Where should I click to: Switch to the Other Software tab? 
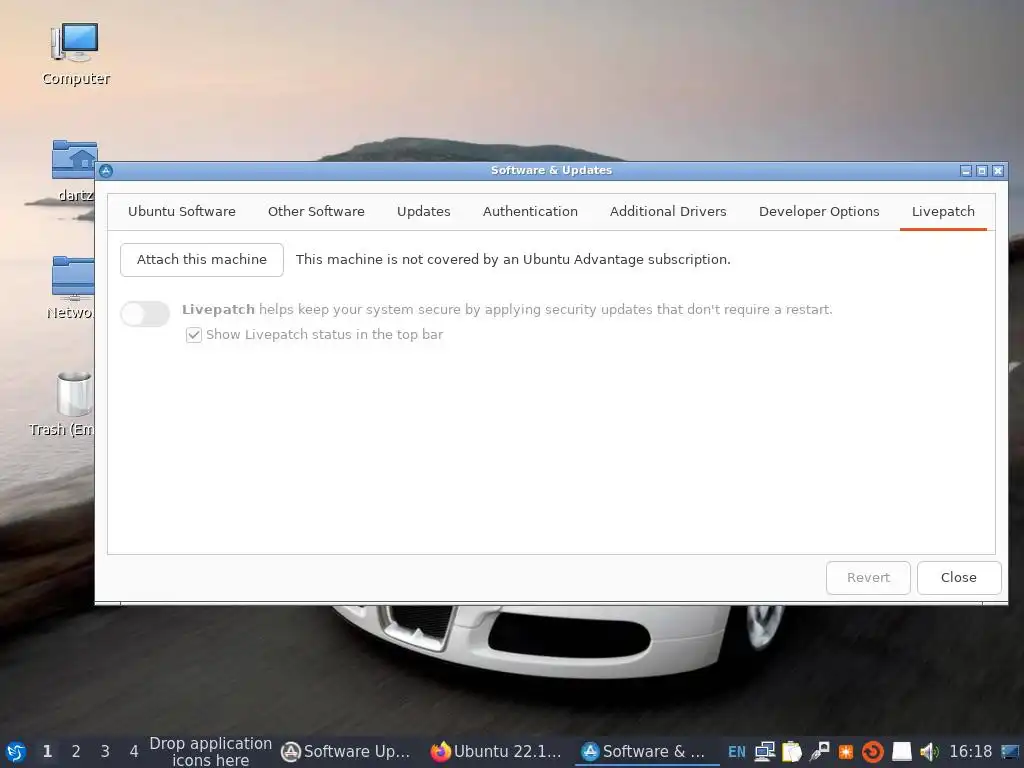[x=316, y=212]
